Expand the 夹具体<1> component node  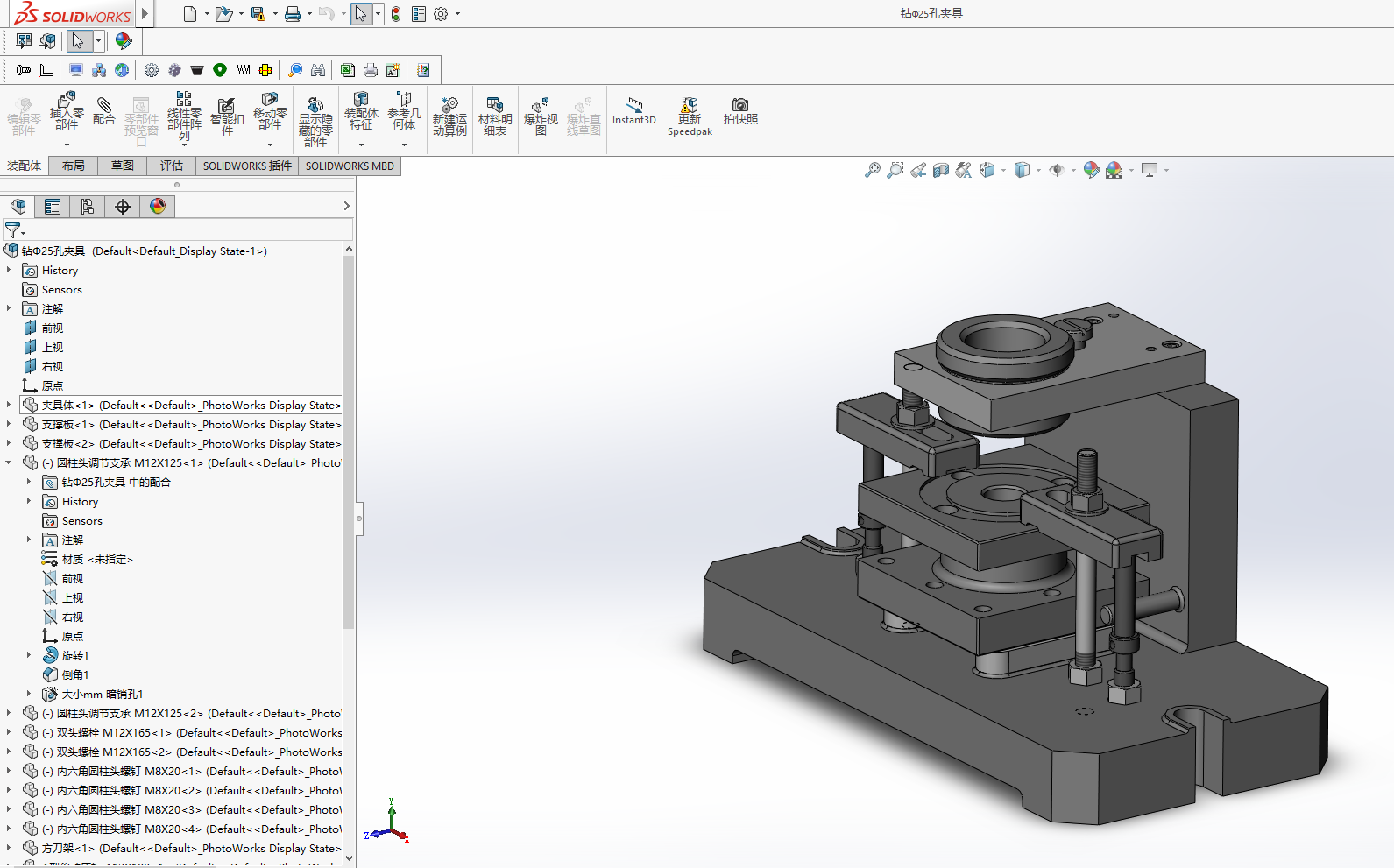click(x=9, y=405)
